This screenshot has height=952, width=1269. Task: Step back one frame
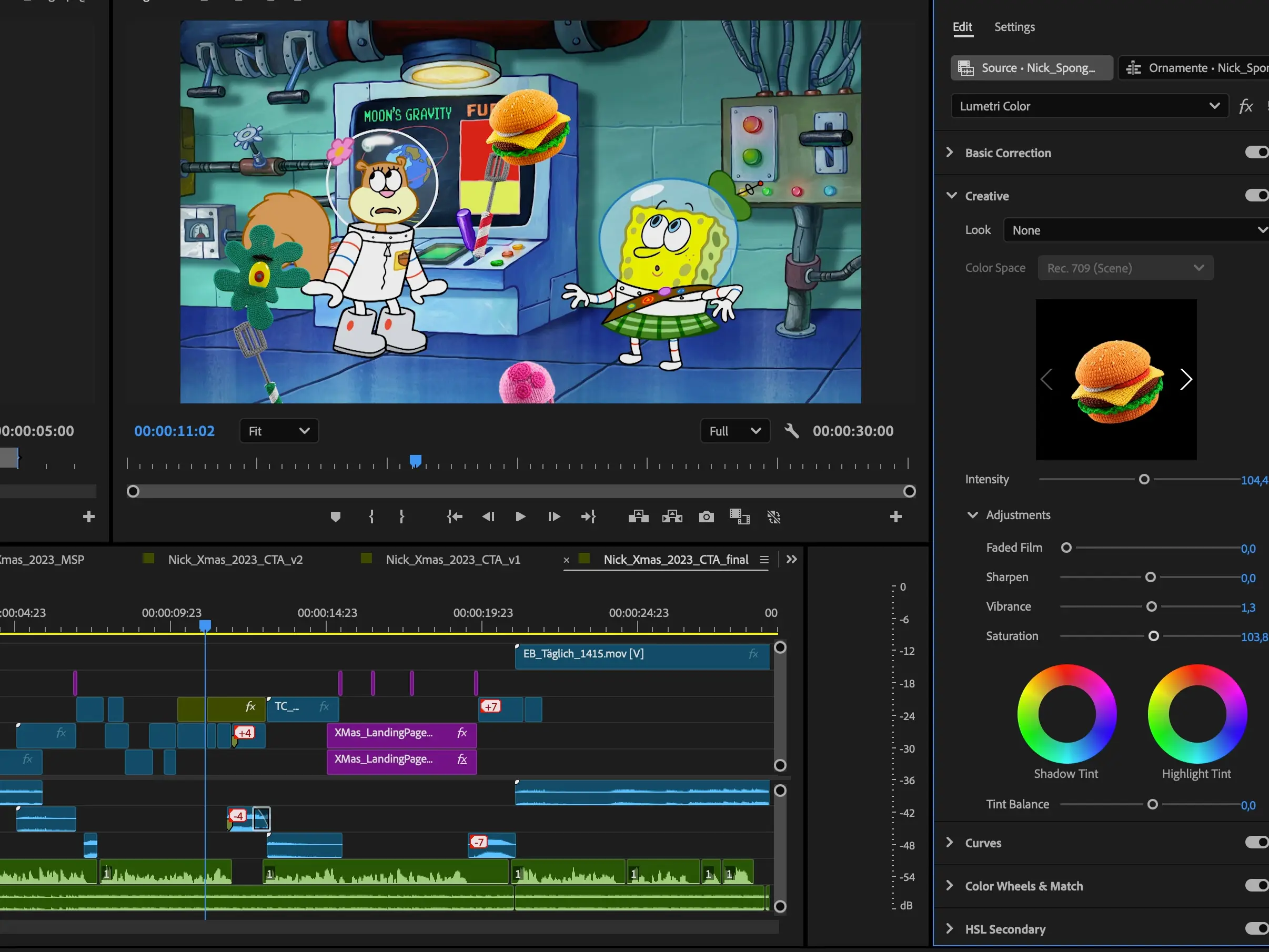(488, 516)
